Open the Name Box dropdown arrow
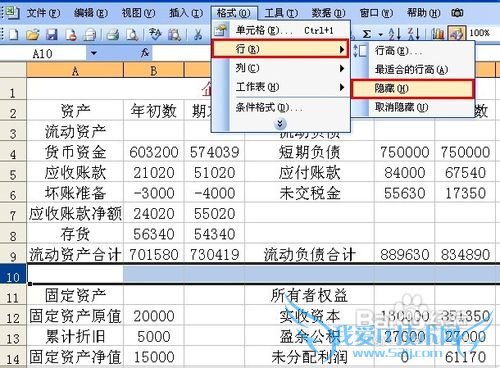 (94, 53)
